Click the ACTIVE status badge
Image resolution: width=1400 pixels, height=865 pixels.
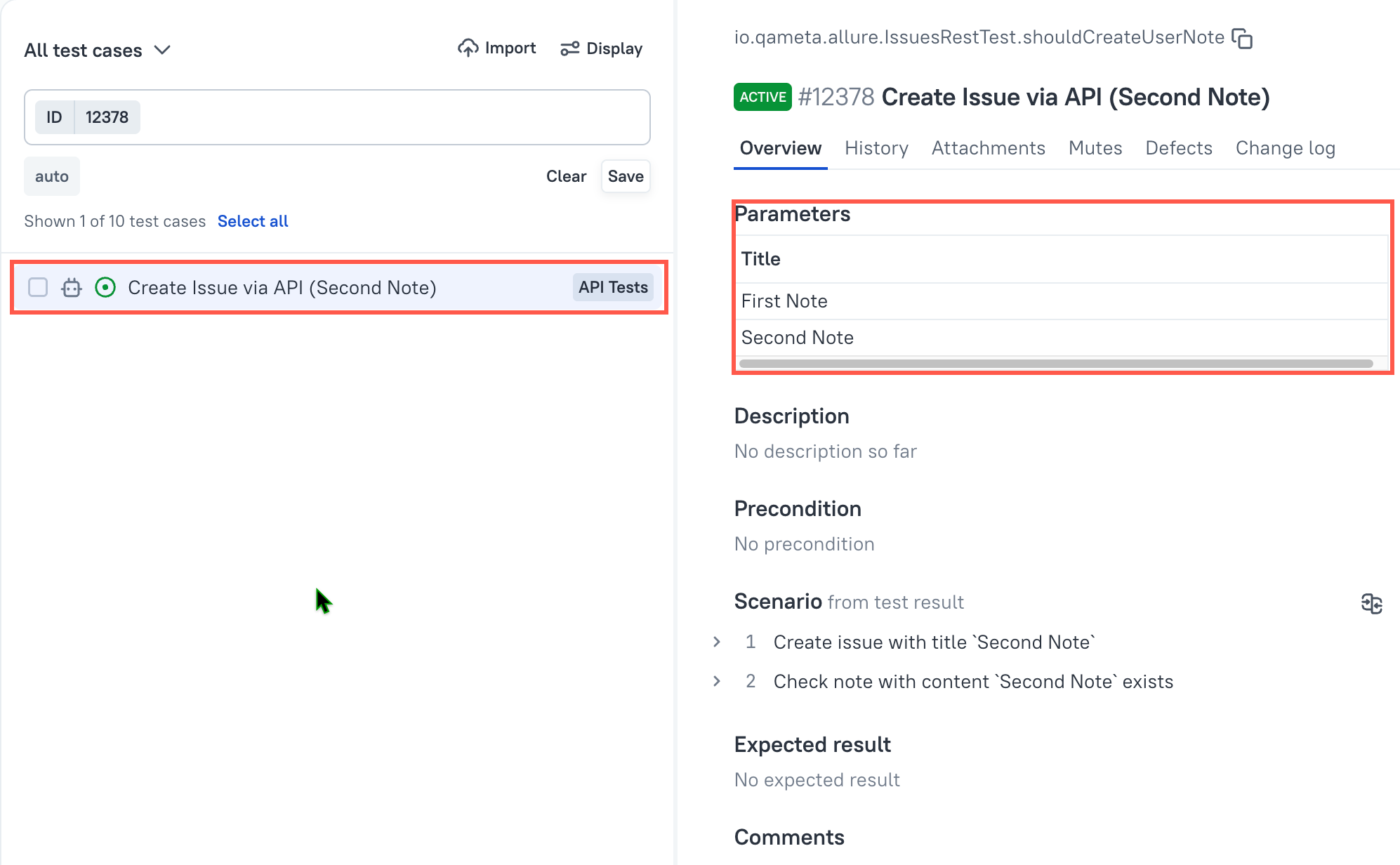click(762, 97)
